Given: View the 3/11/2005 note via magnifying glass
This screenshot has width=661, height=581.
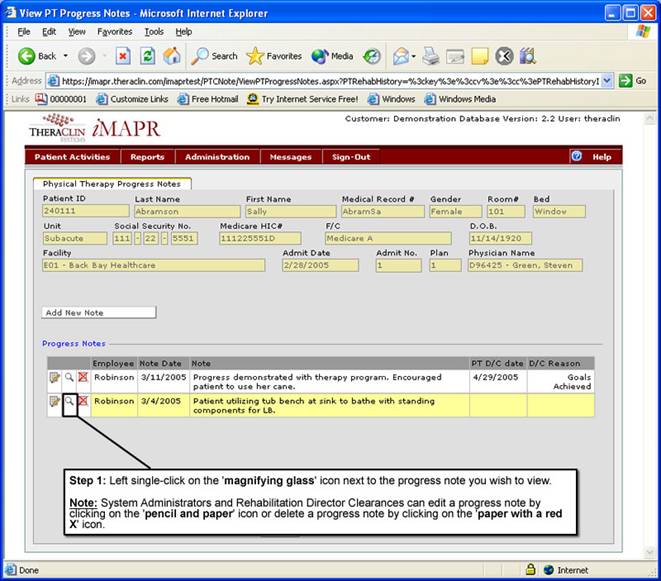Looking at the screenshot, I should tap(69, 378).
